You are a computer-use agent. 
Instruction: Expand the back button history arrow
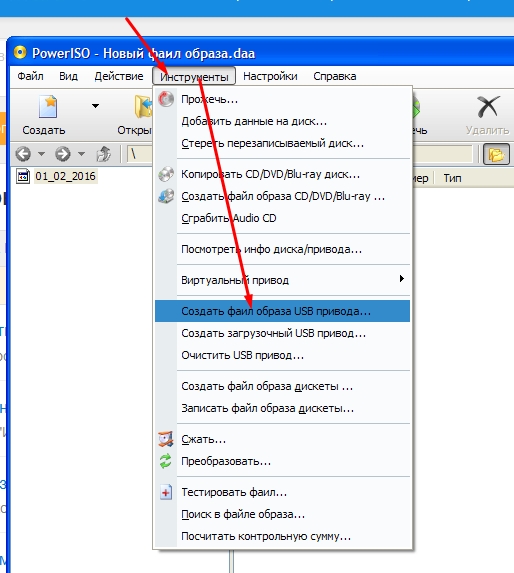pyautogui.click(x=41, y=154)
